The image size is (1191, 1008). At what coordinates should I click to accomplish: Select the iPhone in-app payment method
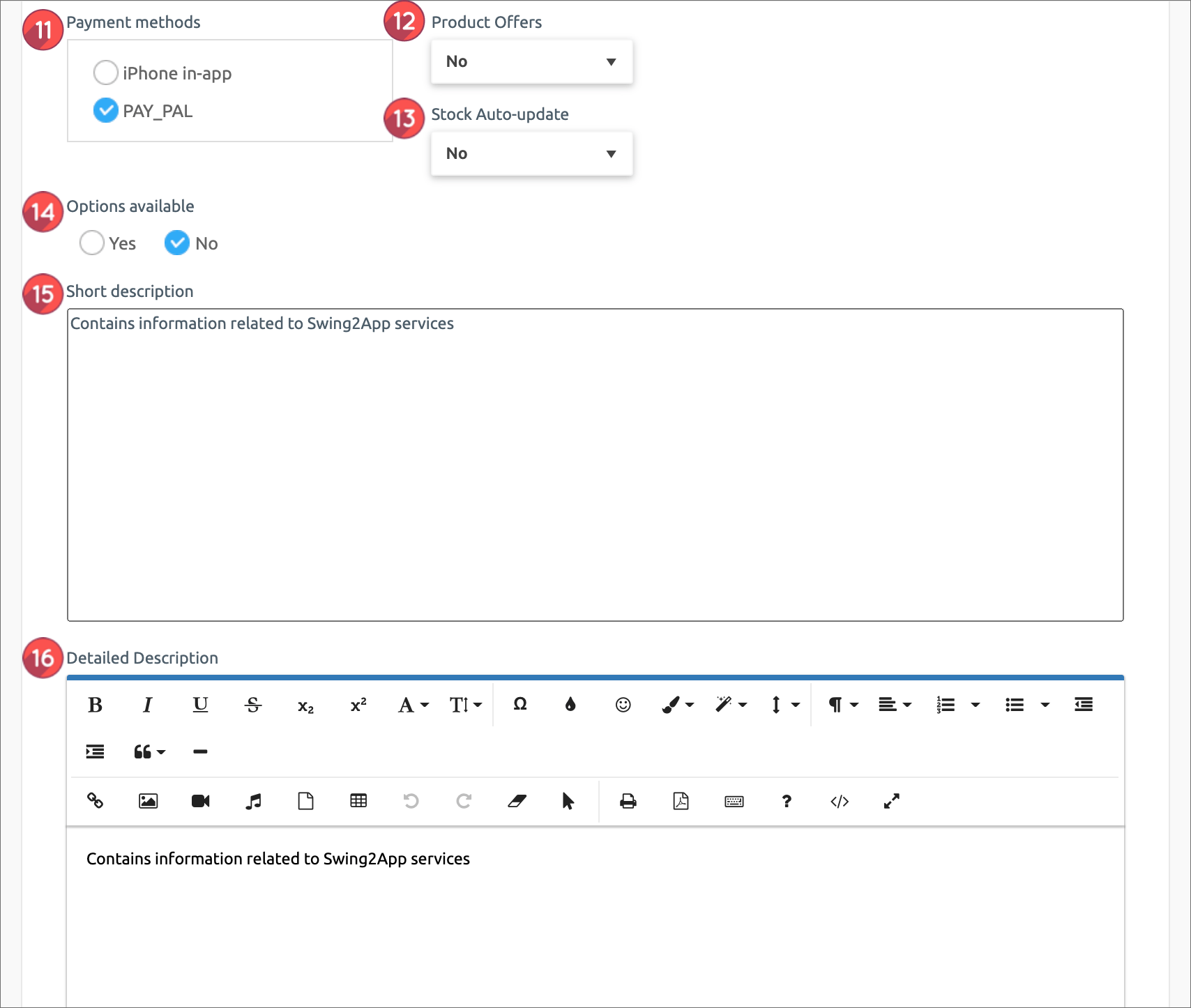pos(105,72)
